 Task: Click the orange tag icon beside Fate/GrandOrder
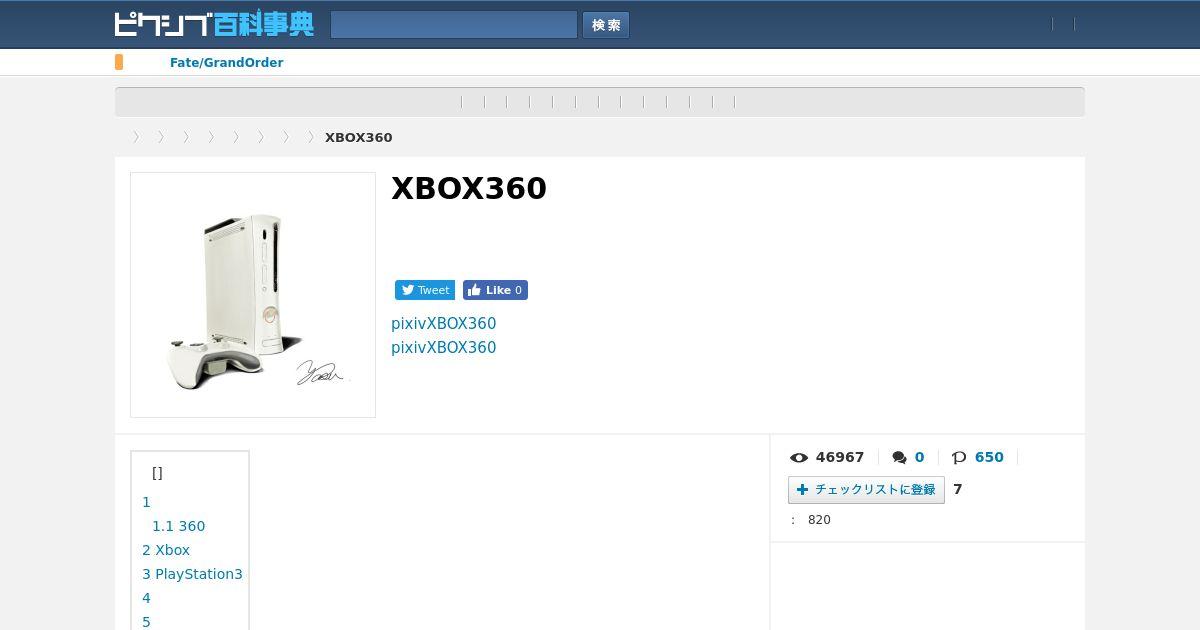[119, 62]
